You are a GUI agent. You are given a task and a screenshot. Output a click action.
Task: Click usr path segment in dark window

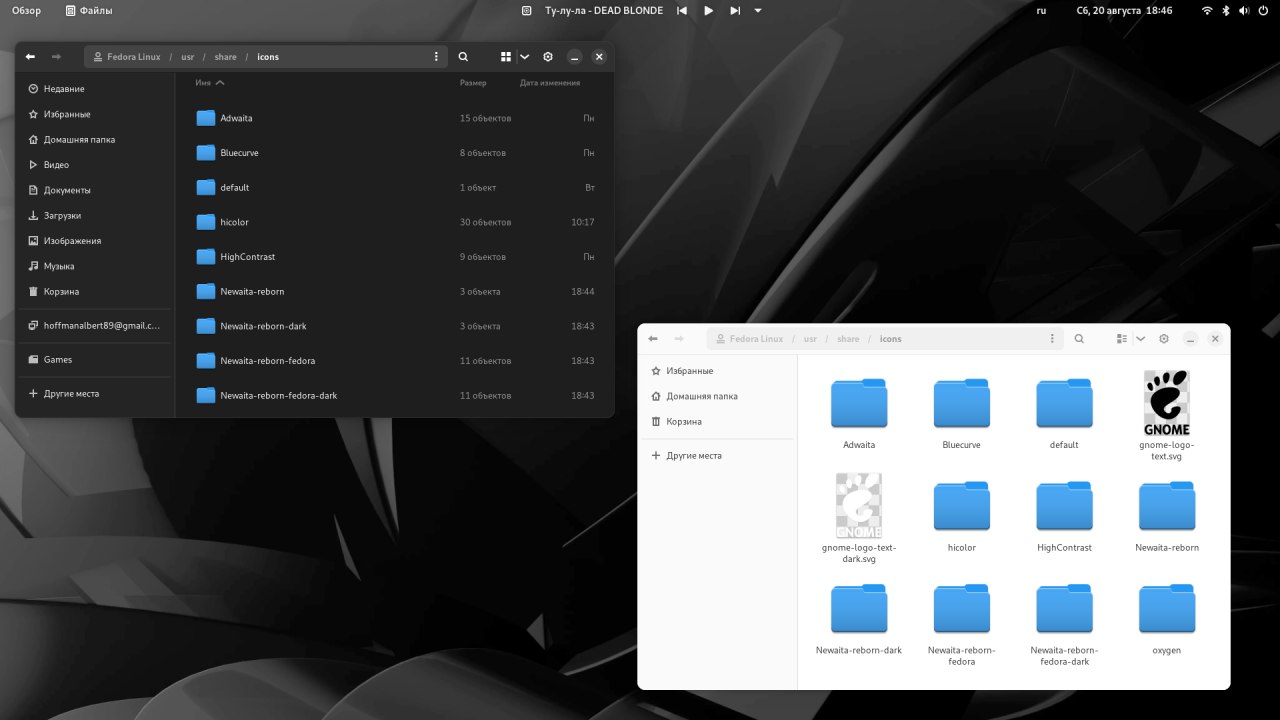coord(188,57)
